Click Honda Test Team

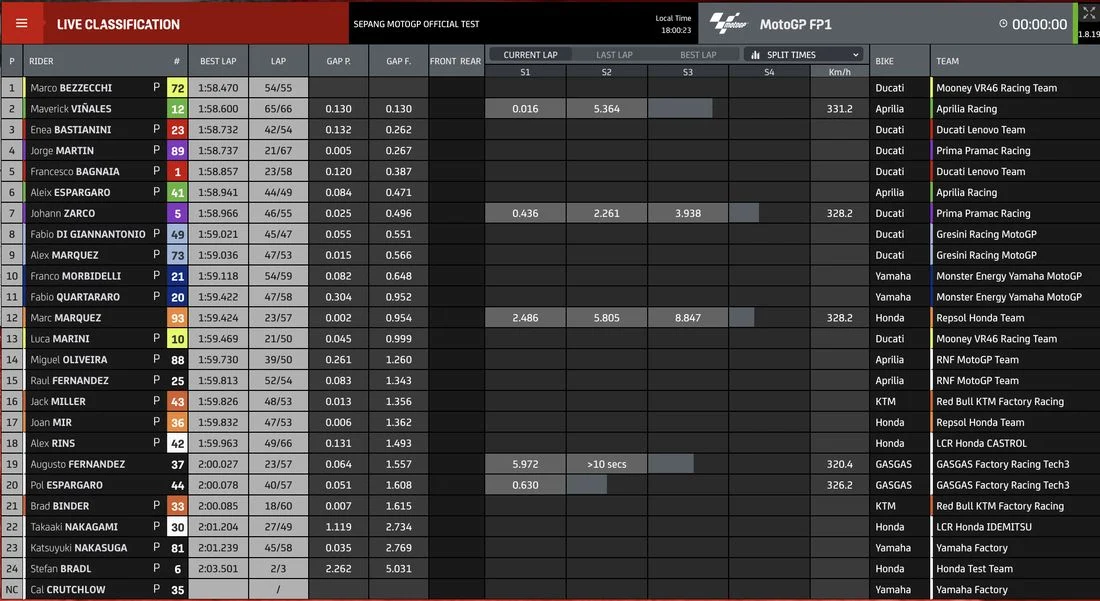pos(974,569)
